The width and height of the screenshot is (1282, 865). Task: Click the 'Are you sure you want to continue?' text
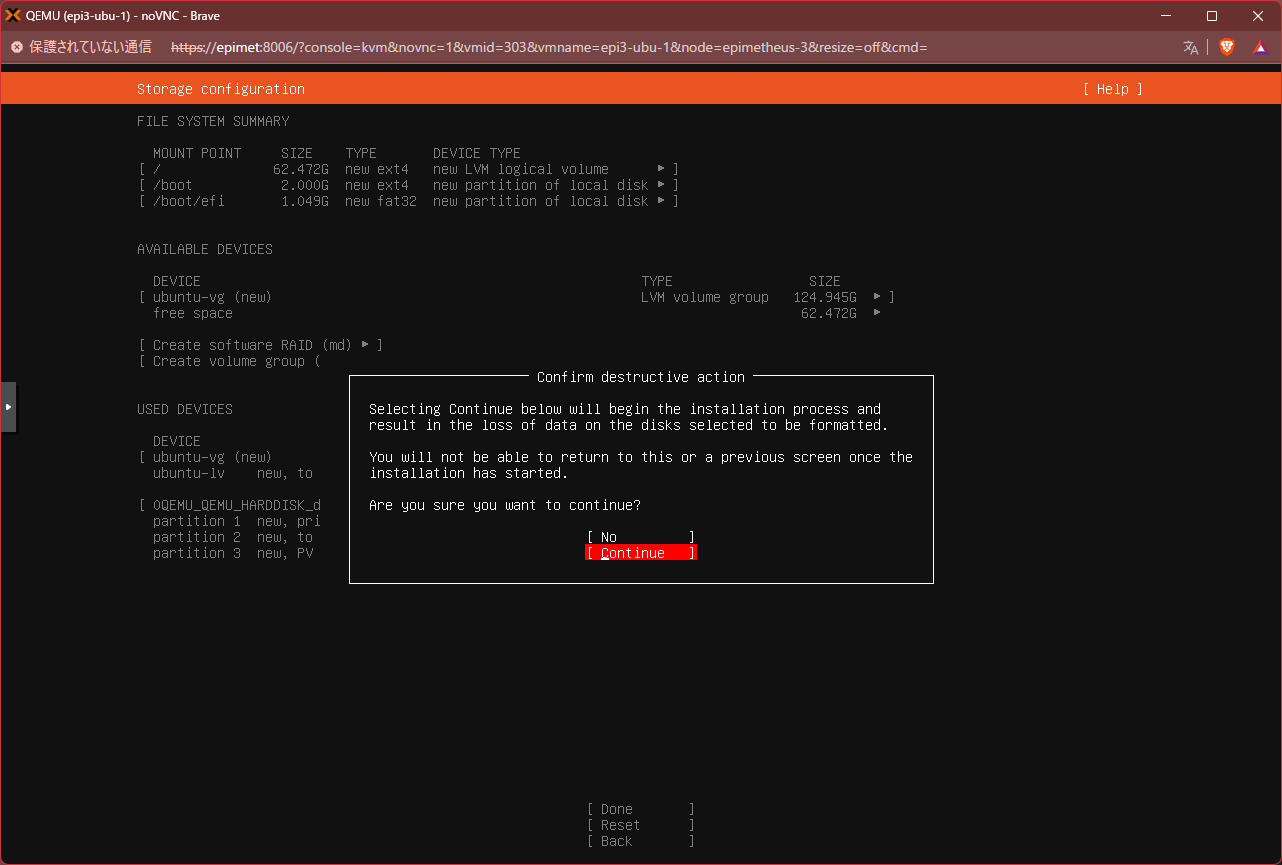tap(505, 505)
